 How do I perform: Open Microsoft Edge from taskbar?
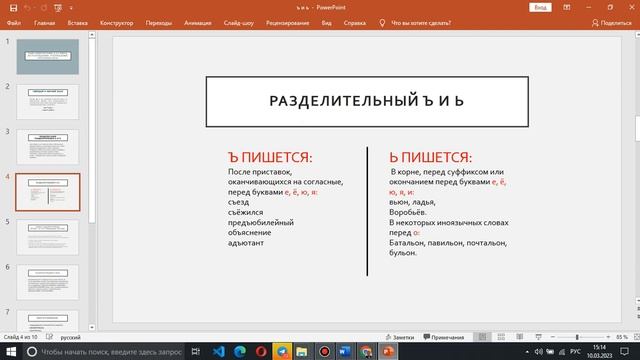[240, 351]
